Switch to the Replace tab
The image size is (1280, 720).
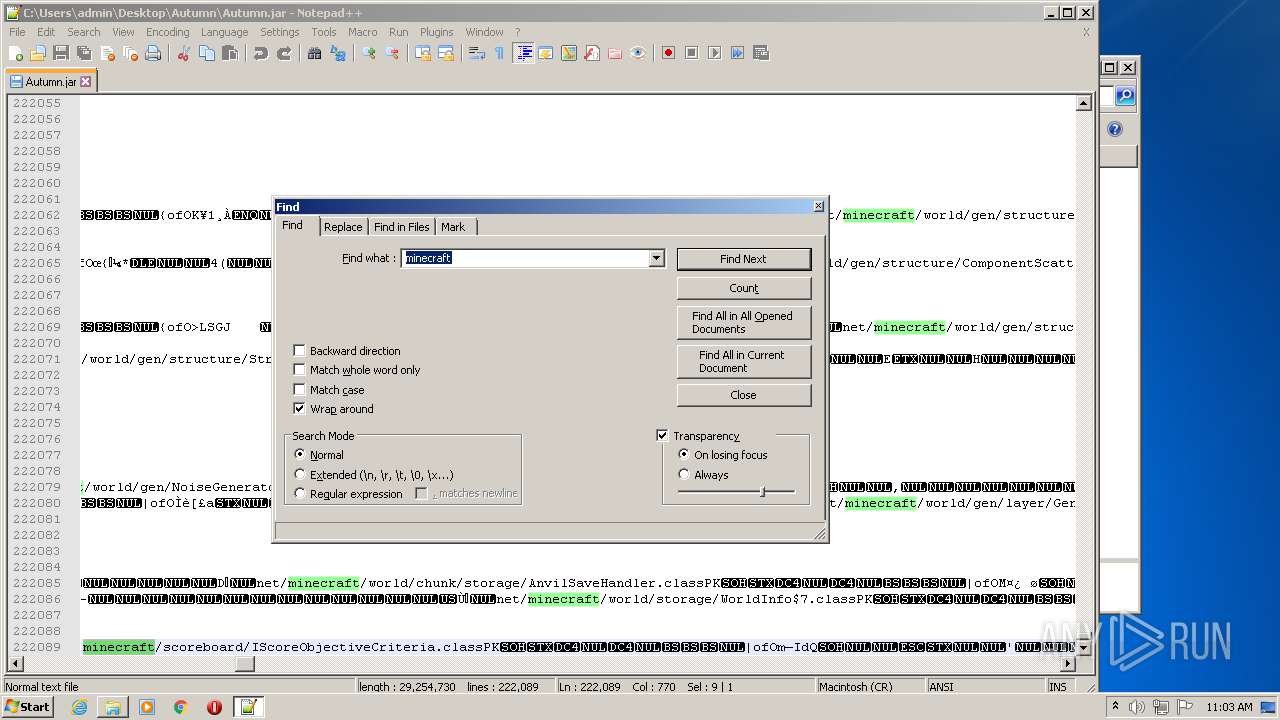tap(343, 227)
